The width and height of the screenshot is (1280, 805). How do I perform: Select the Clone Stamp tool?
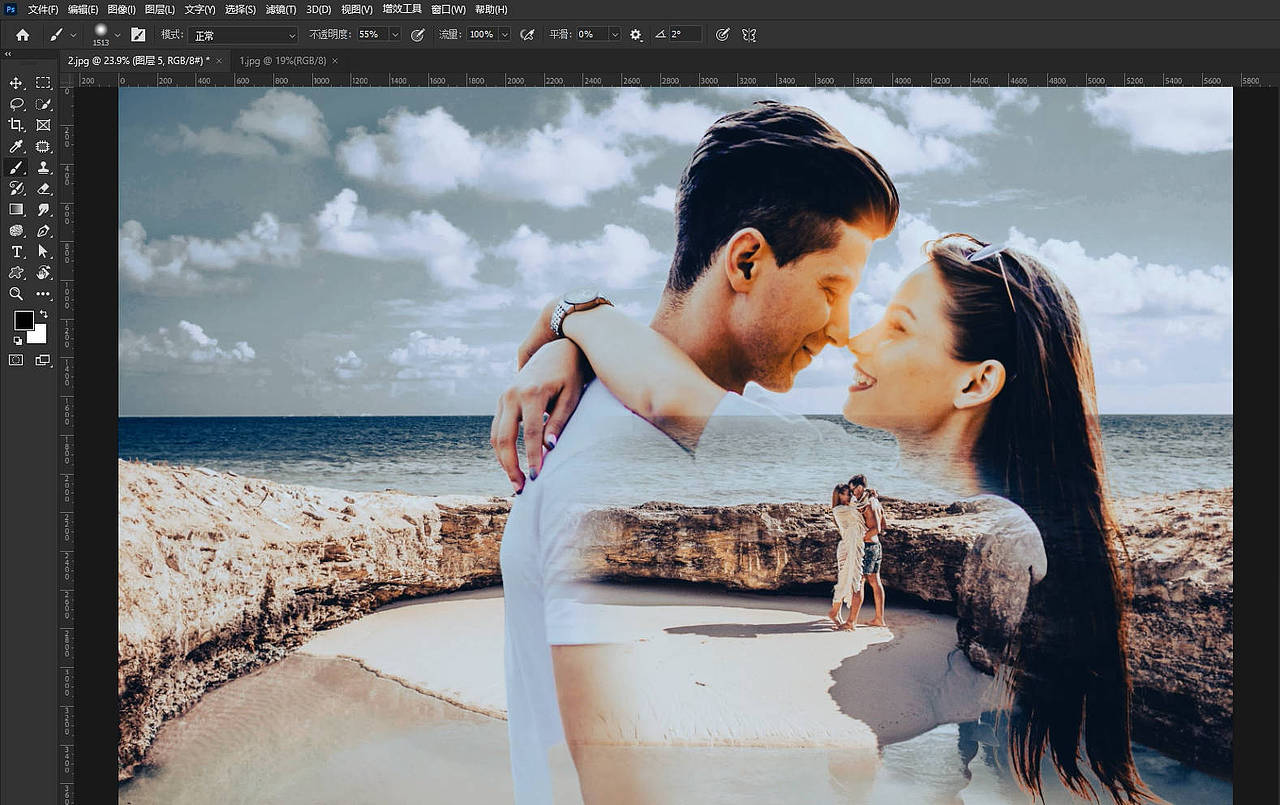[43, 168]
